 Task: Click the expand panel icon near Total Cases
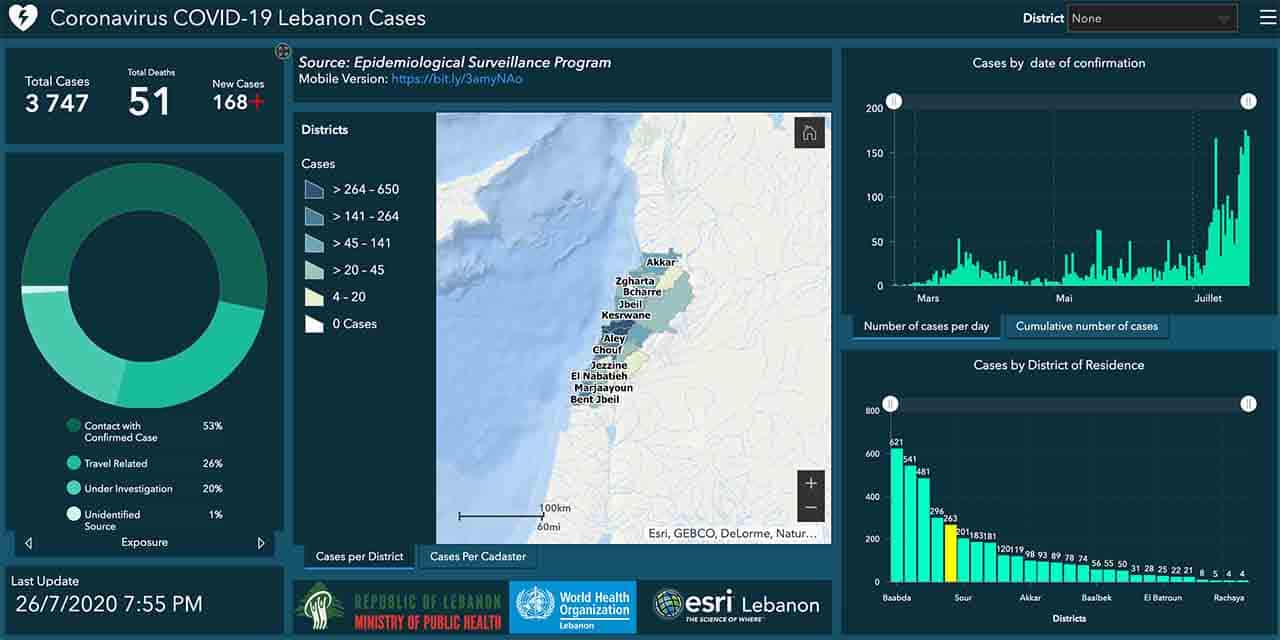[283, 51]
